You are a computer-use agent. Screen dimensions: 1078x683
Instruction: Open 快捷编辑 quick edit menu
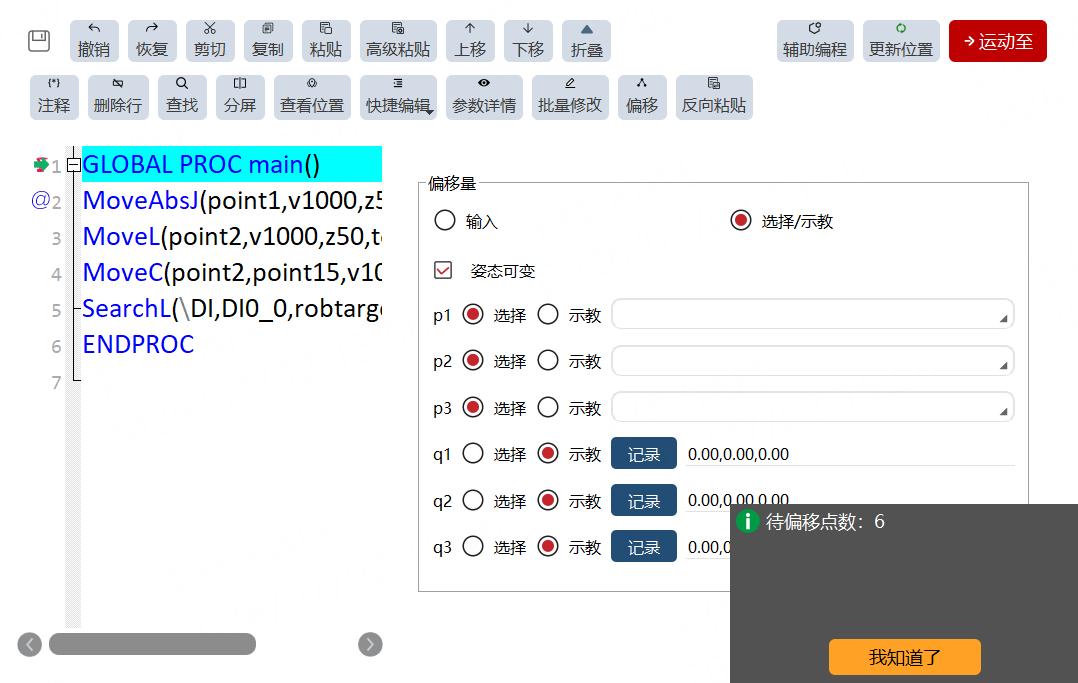[x=398, y=97]
